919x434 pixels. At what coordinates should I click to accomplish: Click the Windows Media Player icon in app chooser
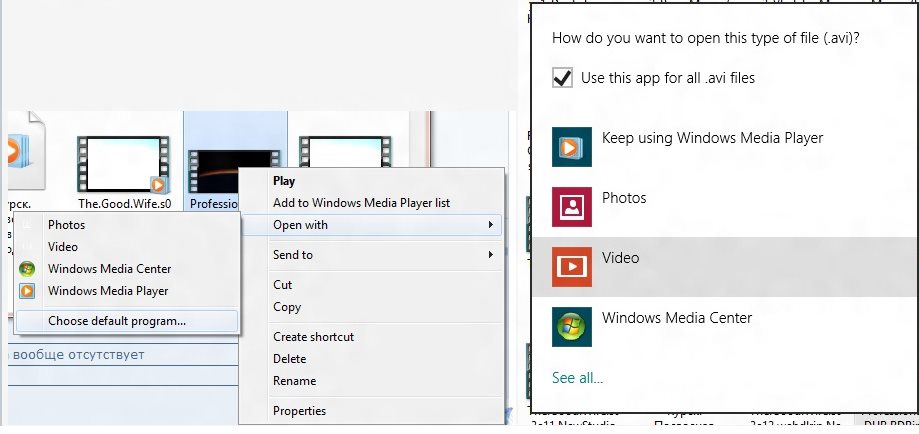point(571,147)
